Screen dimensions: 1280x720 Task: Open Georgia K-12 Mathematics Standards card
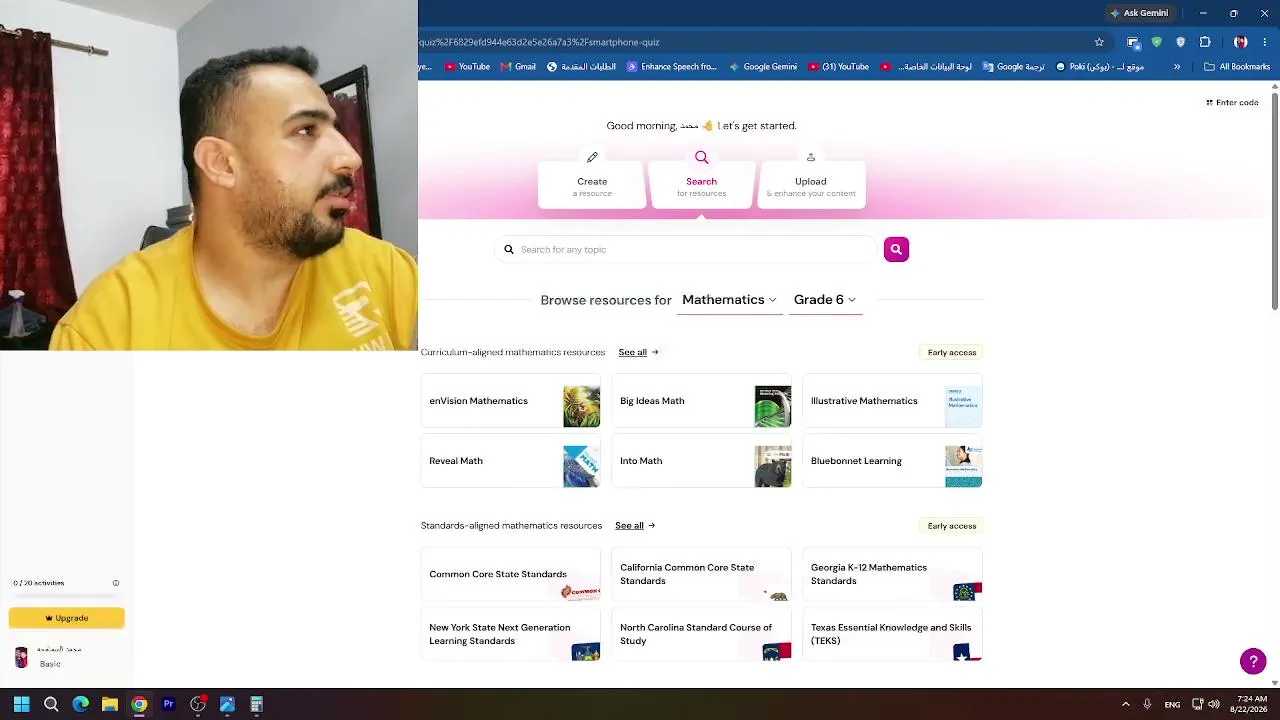[x=892, y=574]
